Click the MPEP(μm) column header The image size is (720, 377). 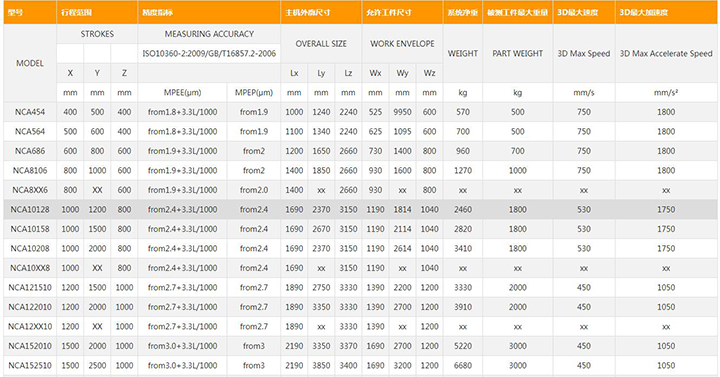254,93
